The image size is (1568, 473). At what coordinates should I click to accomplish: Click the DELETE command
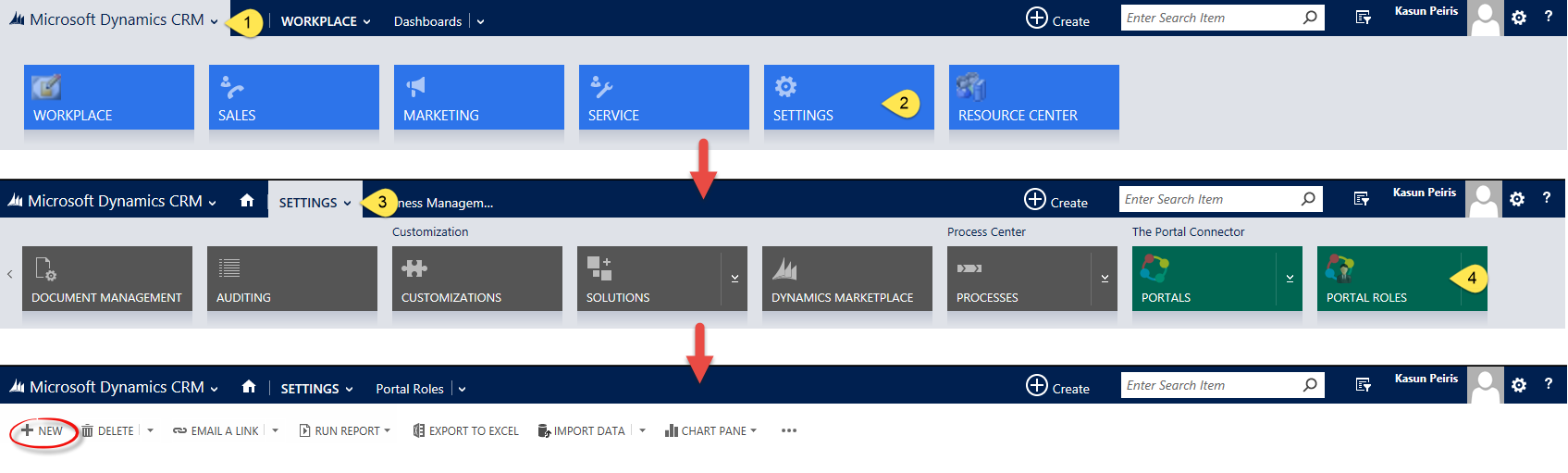107,430
